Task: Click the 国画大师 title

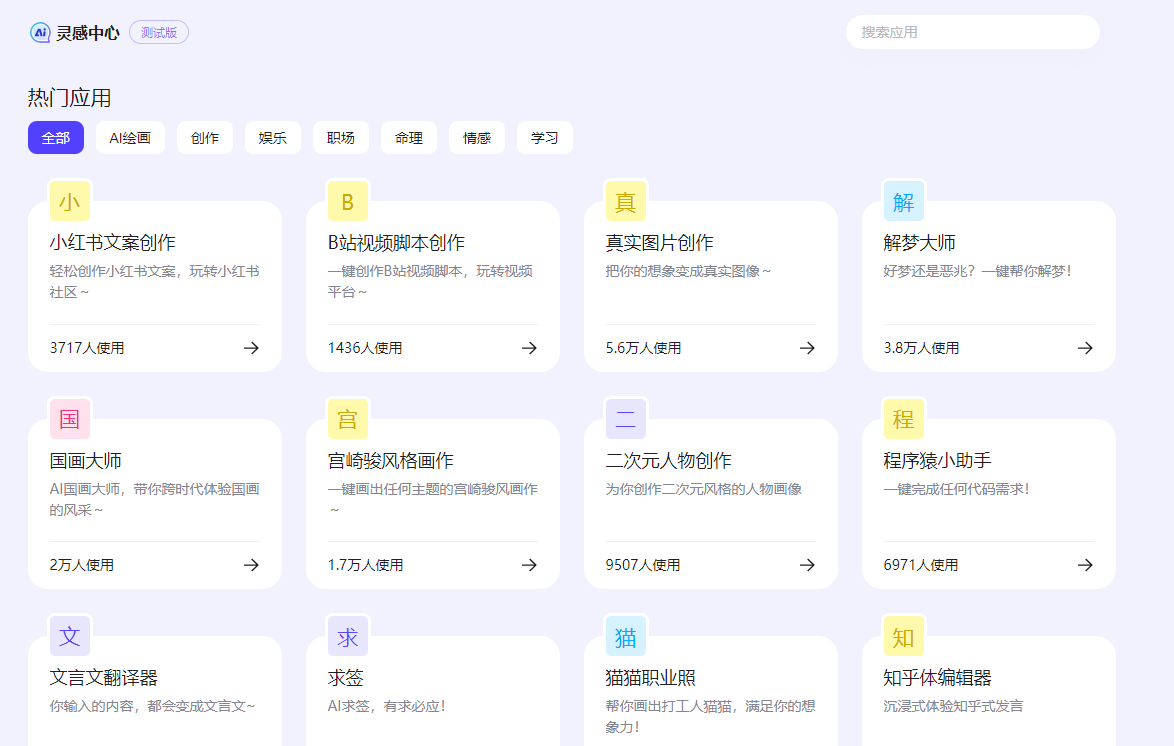Action: click(x=85, y=461)
